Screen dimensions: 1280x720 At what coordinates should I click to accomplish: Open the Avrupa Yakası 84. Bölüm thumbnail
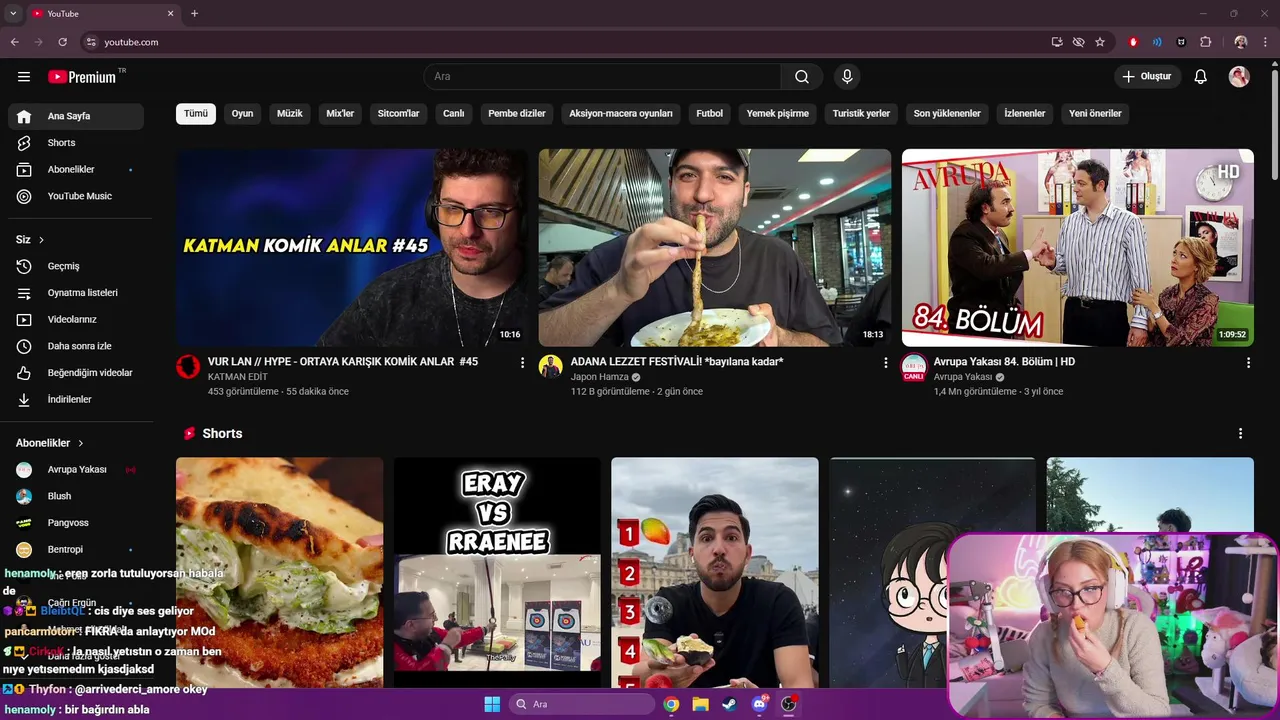point(1078,248)
